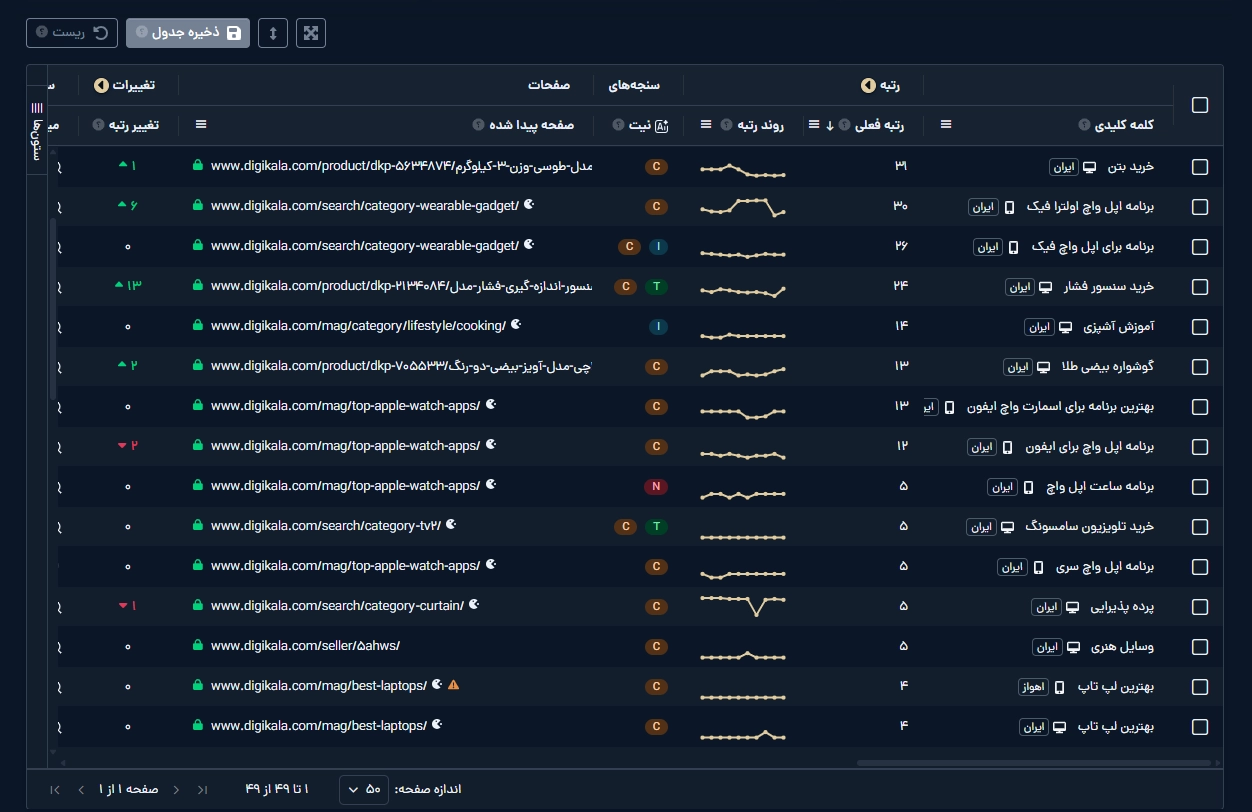
Task: Click the ۱ تا ۴۹ از ۴۹ pagination summary
Action: pyautogui.click(x=277, y=789)
